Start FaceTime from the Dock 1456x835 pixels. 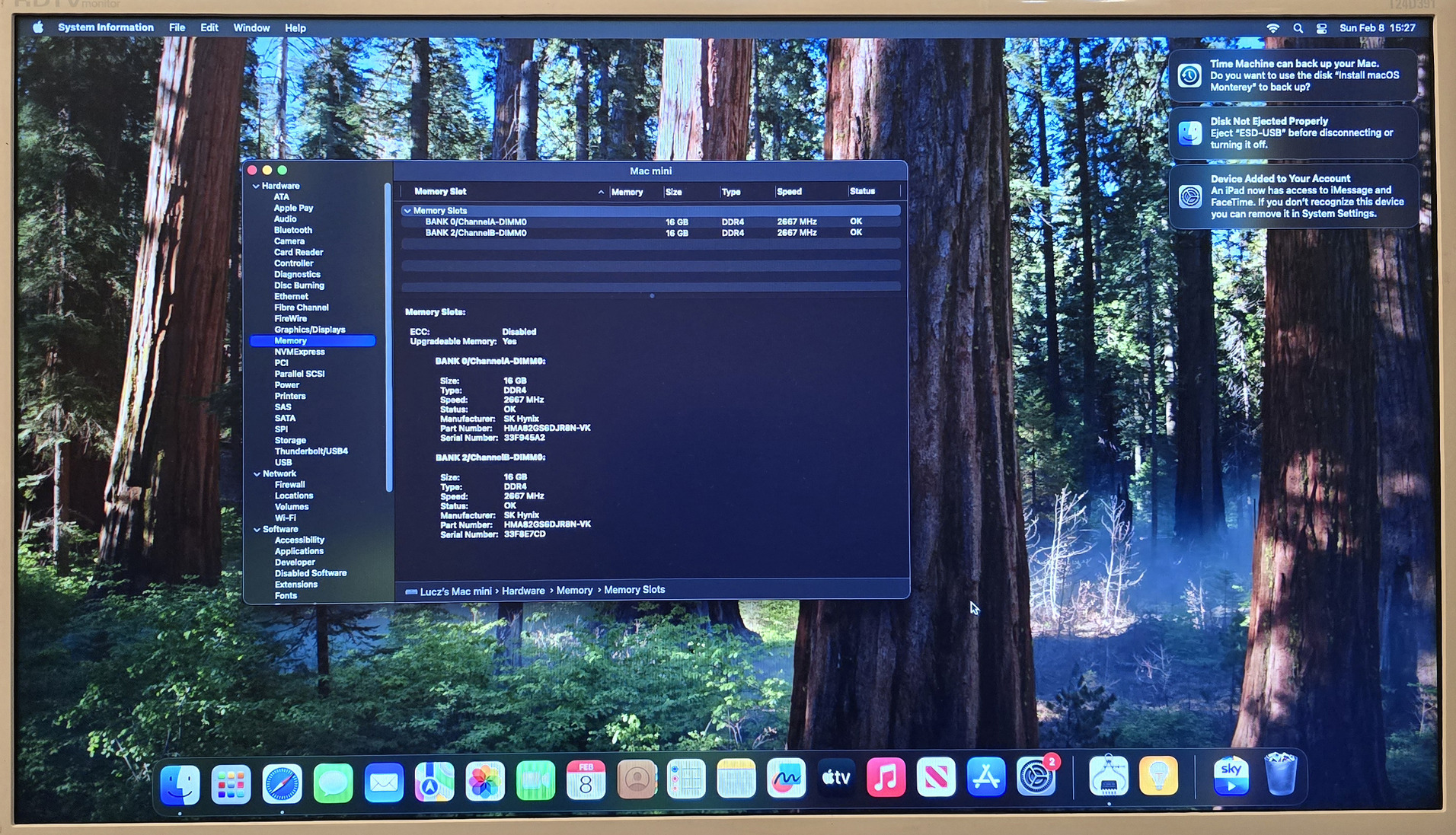[x=535, y=780]
